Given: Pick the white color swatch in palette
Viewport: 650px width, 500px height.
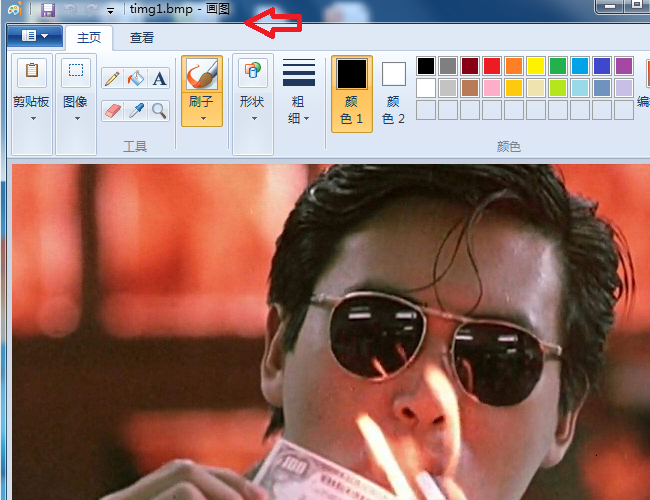Looking at the screenshot, I should point(426,88).
